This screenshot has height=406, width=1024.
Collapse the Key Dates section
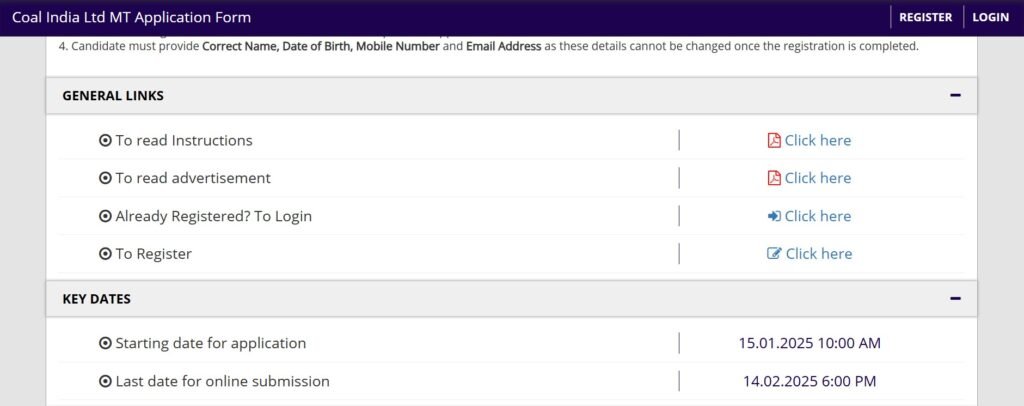point(955,299)
